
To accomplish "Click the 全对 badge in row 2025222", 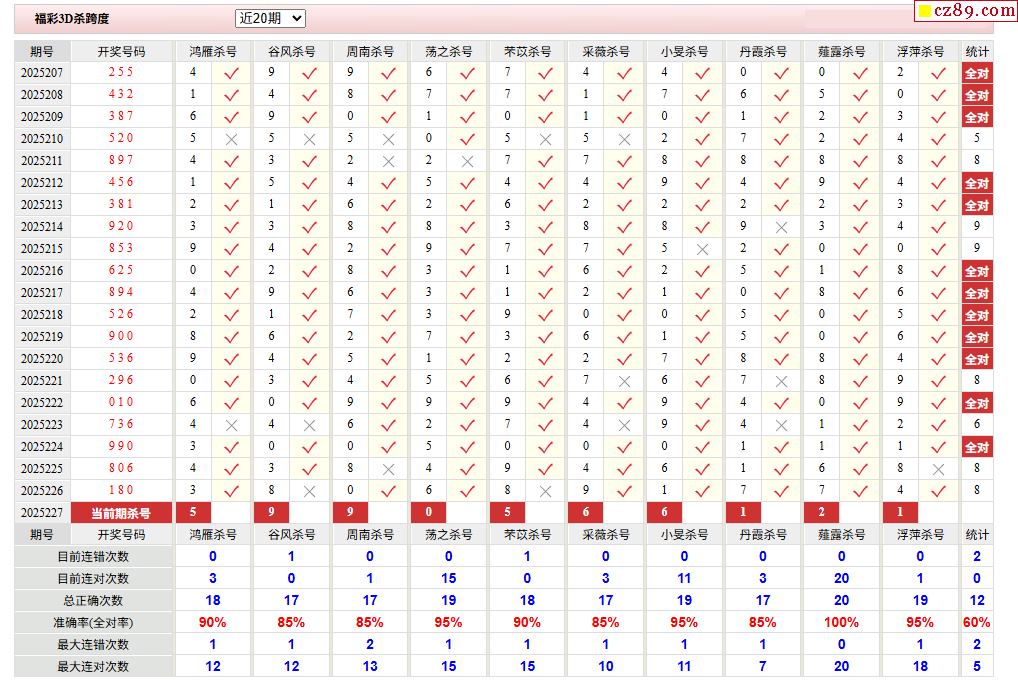I will pos(976,404).
